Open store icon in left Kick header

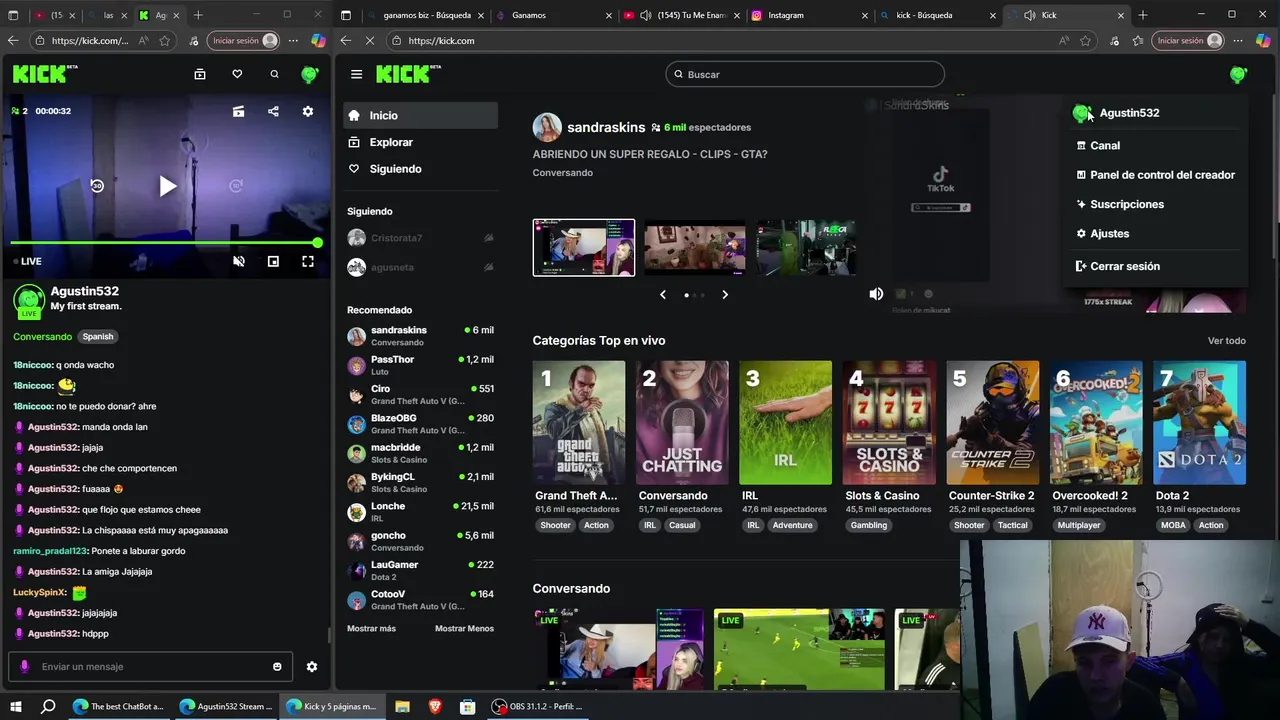tap(200, 74)
